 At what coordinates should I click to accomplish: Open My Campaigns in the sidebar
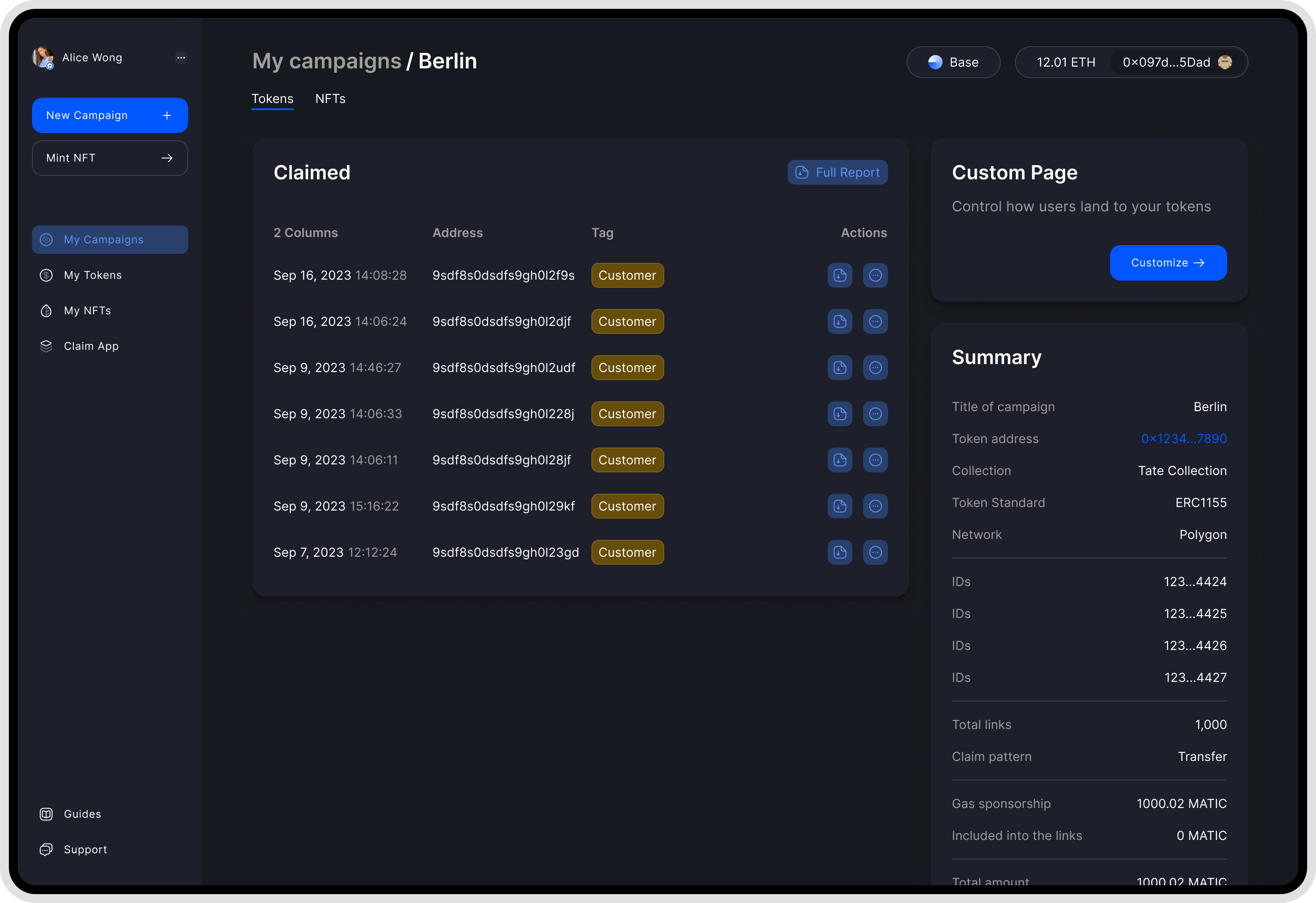(x=110, y=239)
